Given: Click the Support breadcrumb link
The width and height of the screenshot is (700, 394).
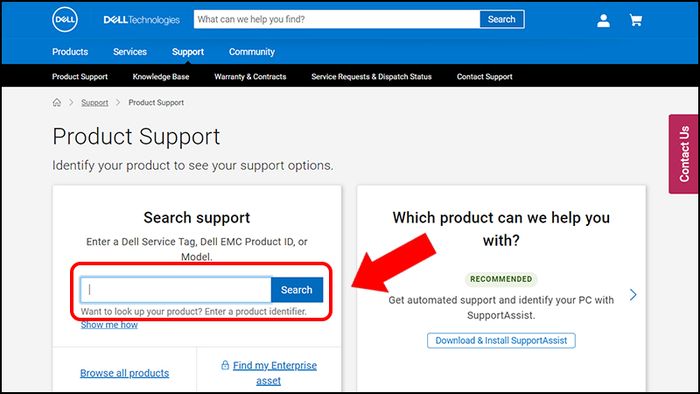Looking at the screenshot, I should pos(95,103).
